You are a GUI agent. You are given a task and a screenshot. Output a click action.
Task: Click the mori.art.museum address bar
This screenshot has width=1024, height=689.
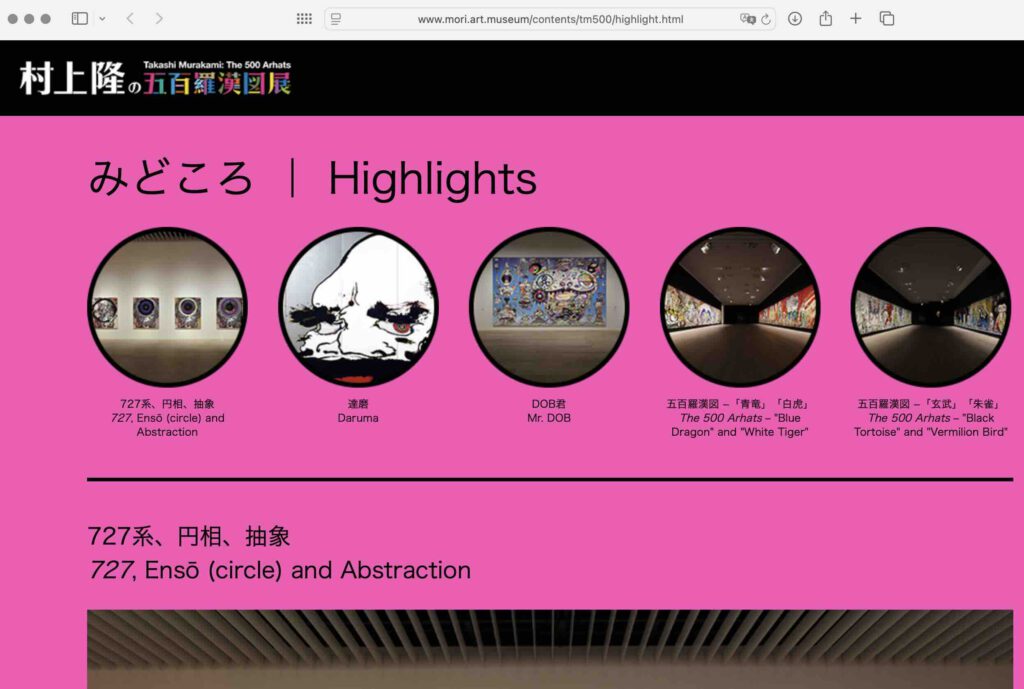550,19
